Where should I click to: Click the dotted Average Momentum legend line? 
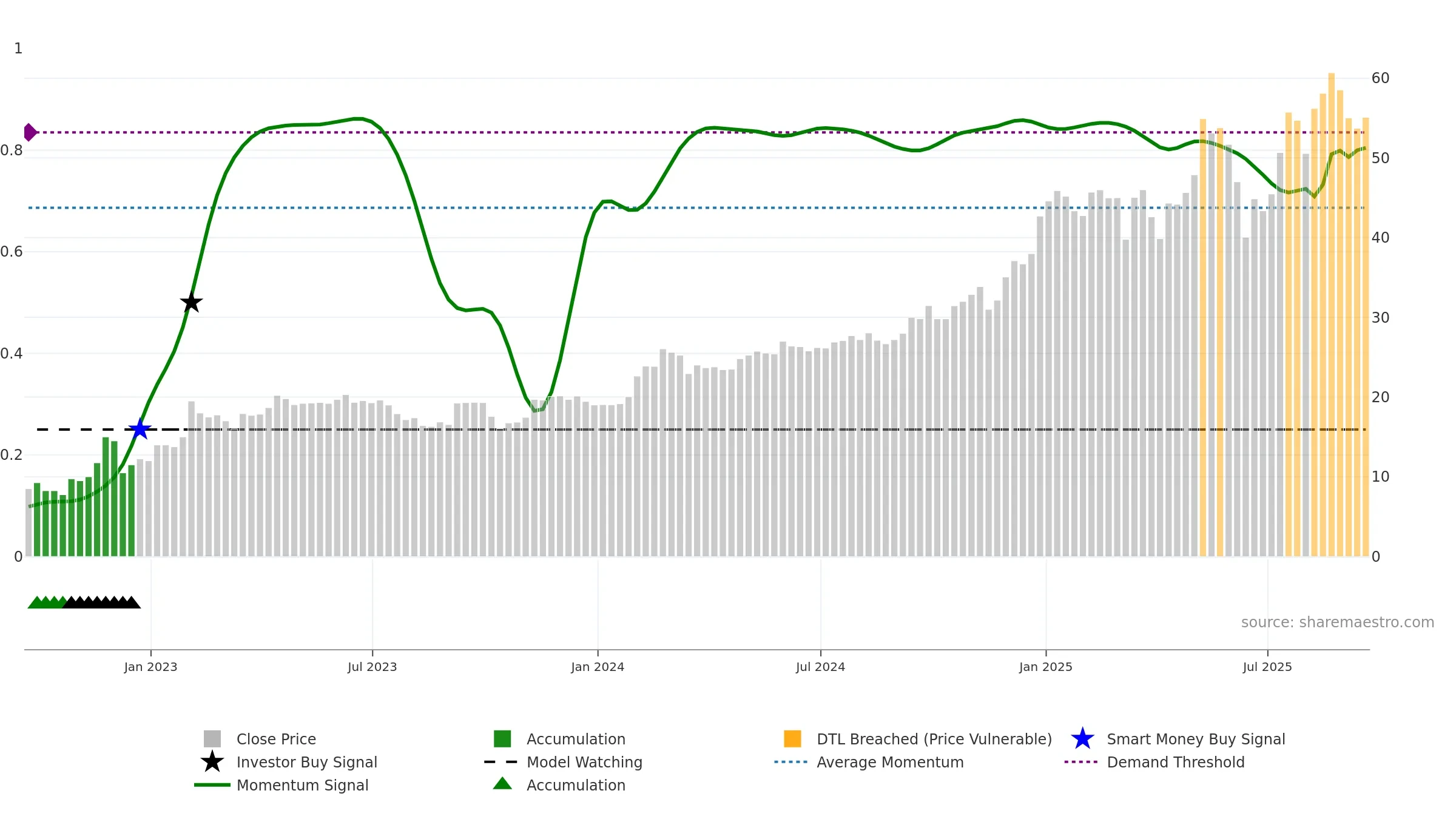coord(791,762)
